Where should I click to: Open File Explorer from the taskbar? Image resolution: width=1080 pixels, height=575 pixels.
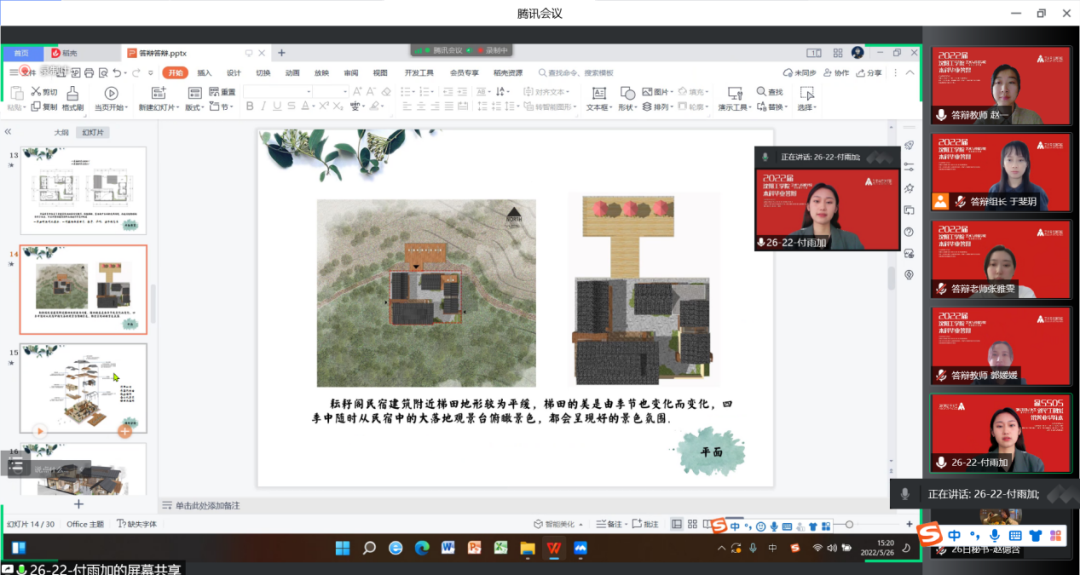528,548
